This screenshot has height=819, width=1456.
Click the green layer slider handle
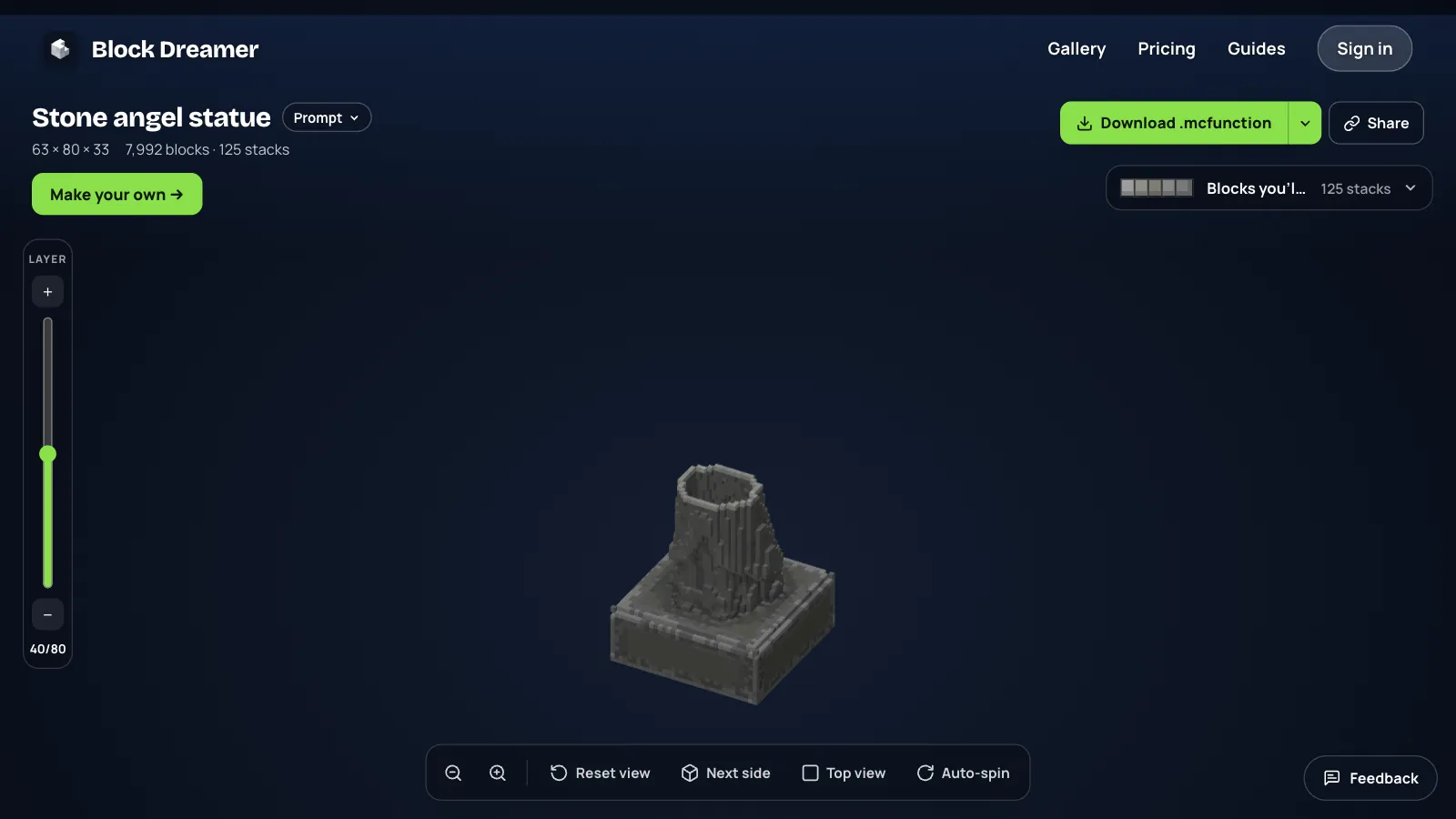[48, 453]
